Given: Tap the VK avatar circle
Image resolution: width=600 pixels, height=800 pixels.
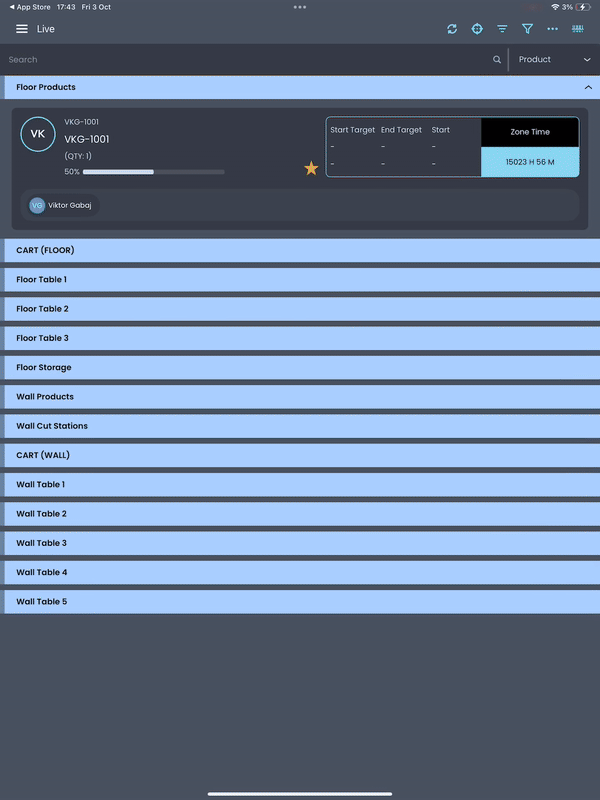Looking at the screenshot, I should click(x=38, y=134).
